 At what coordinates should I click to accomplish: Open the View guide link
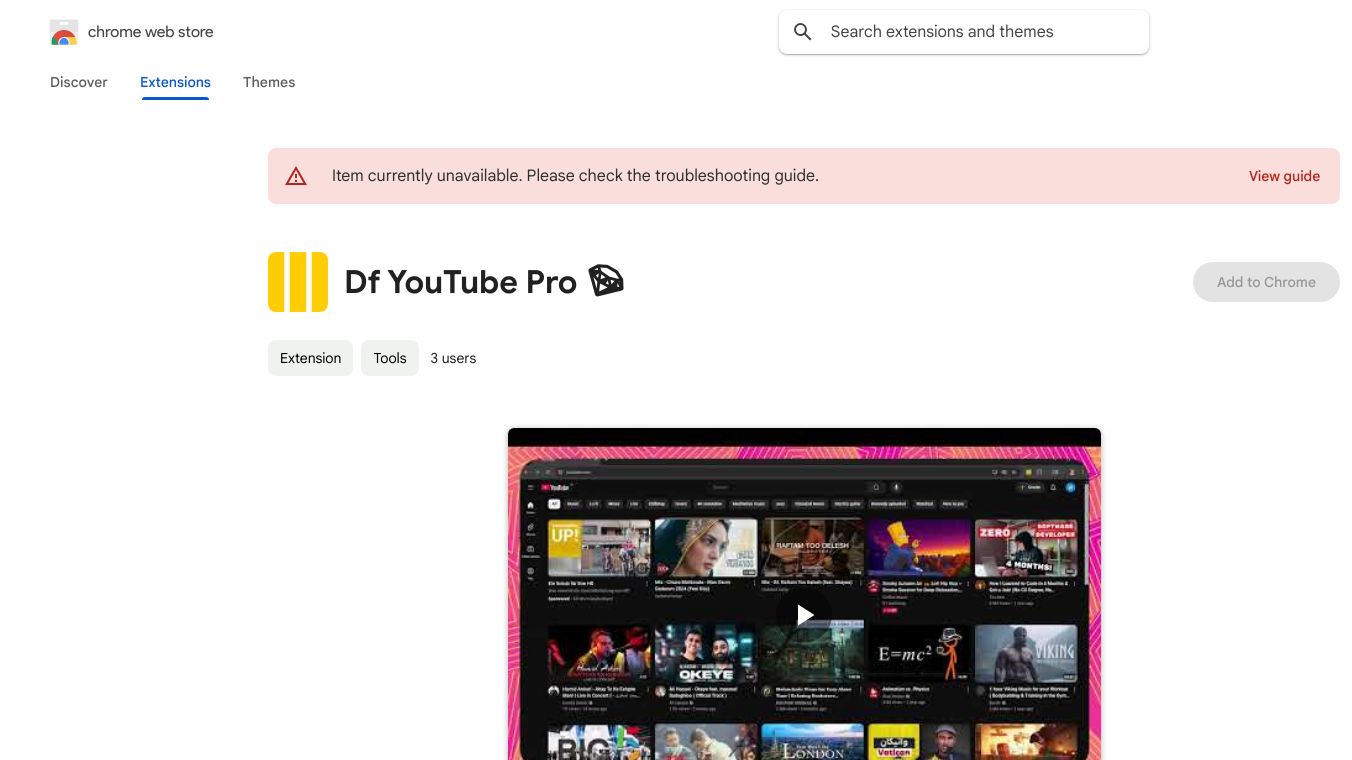coord(1284,176)
